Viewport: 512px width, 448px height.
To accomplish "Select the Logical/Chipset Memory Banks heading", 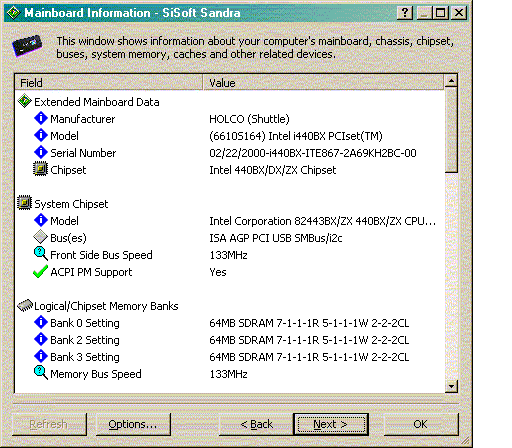I will point(106,306).
